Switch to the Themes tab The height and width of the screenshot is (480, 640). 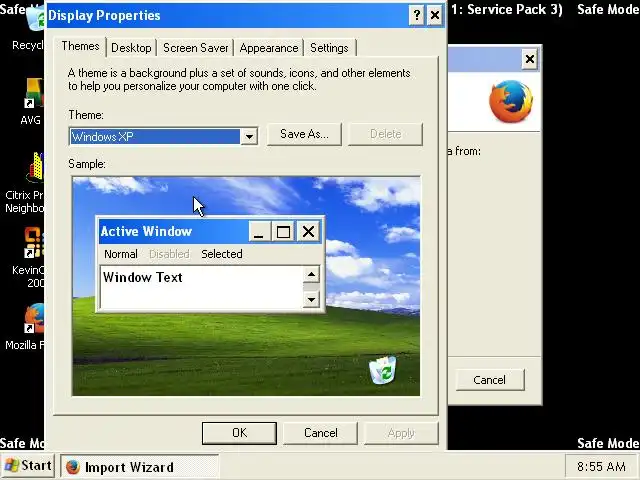click(80, 46)
